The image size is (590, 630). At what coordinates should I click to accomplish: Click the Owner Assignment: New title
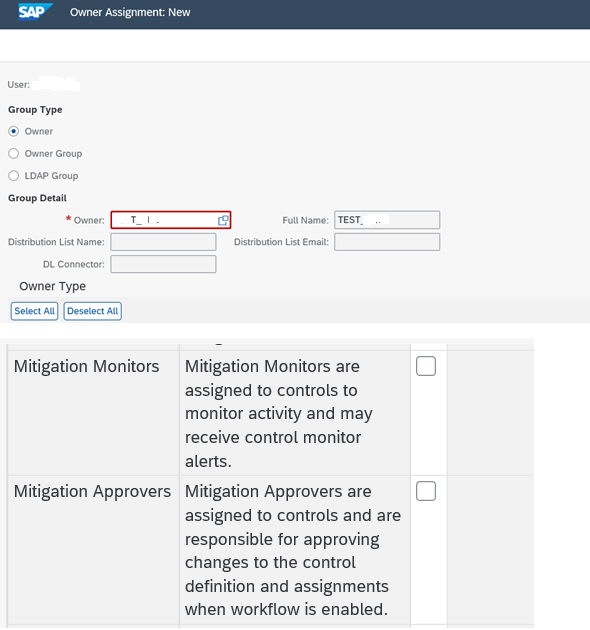pos(130,12)
